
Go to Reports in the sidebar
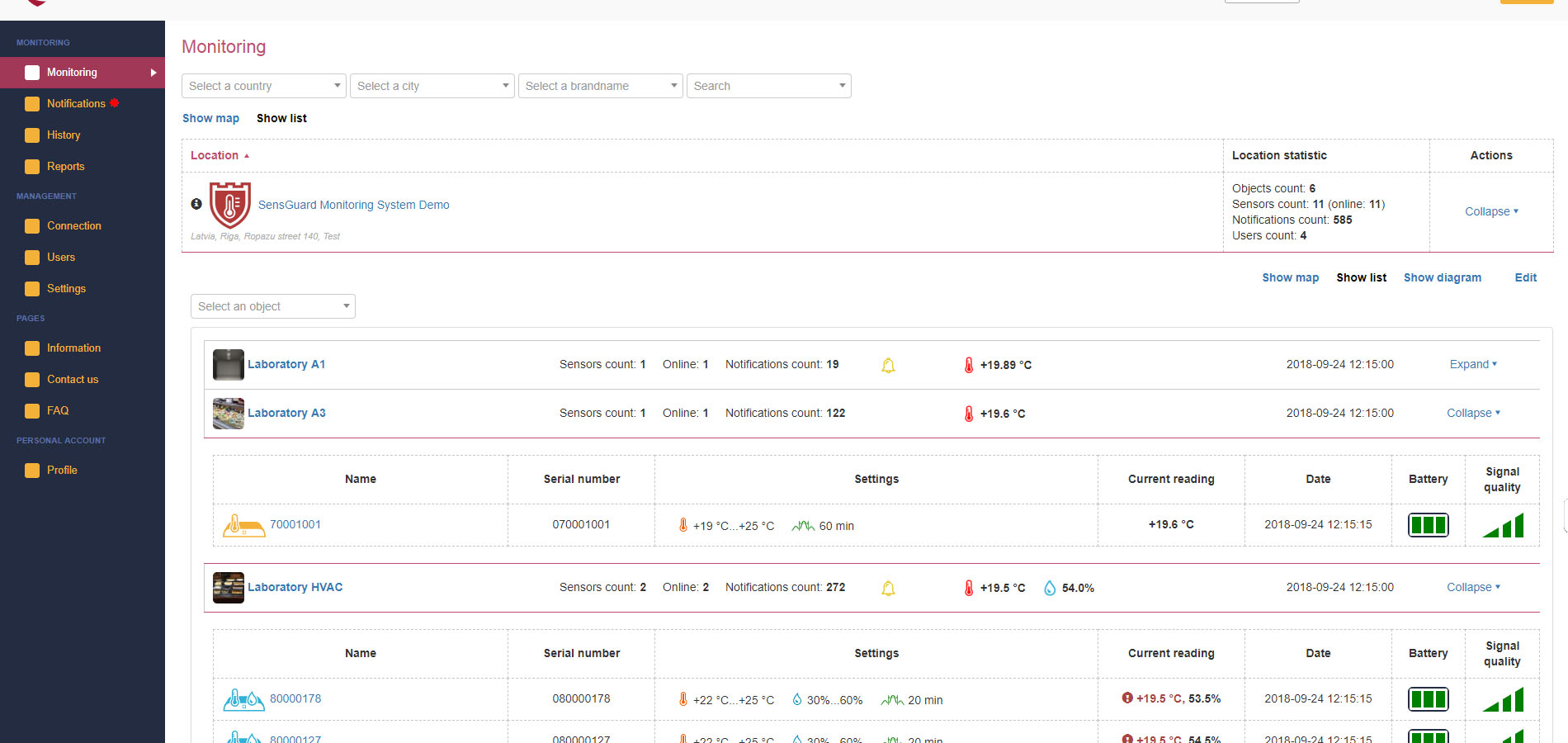pos(65,166)
